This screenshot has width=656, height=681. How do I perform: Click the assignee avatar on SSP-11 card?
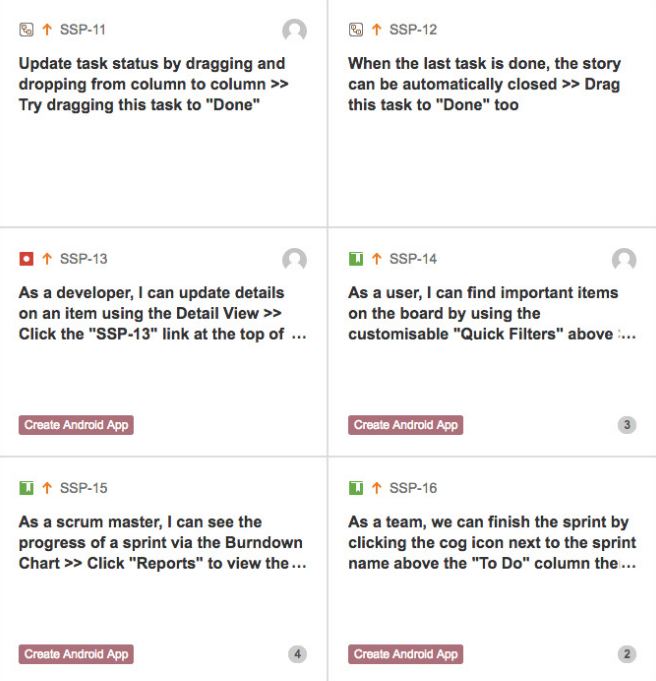tap(295, 31)
